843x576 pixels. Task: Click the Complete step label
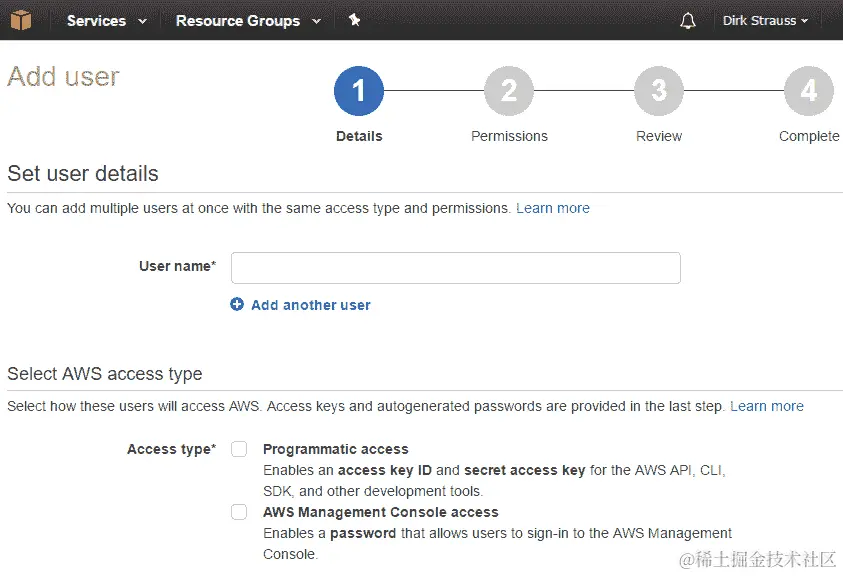[x=809, y=136]
